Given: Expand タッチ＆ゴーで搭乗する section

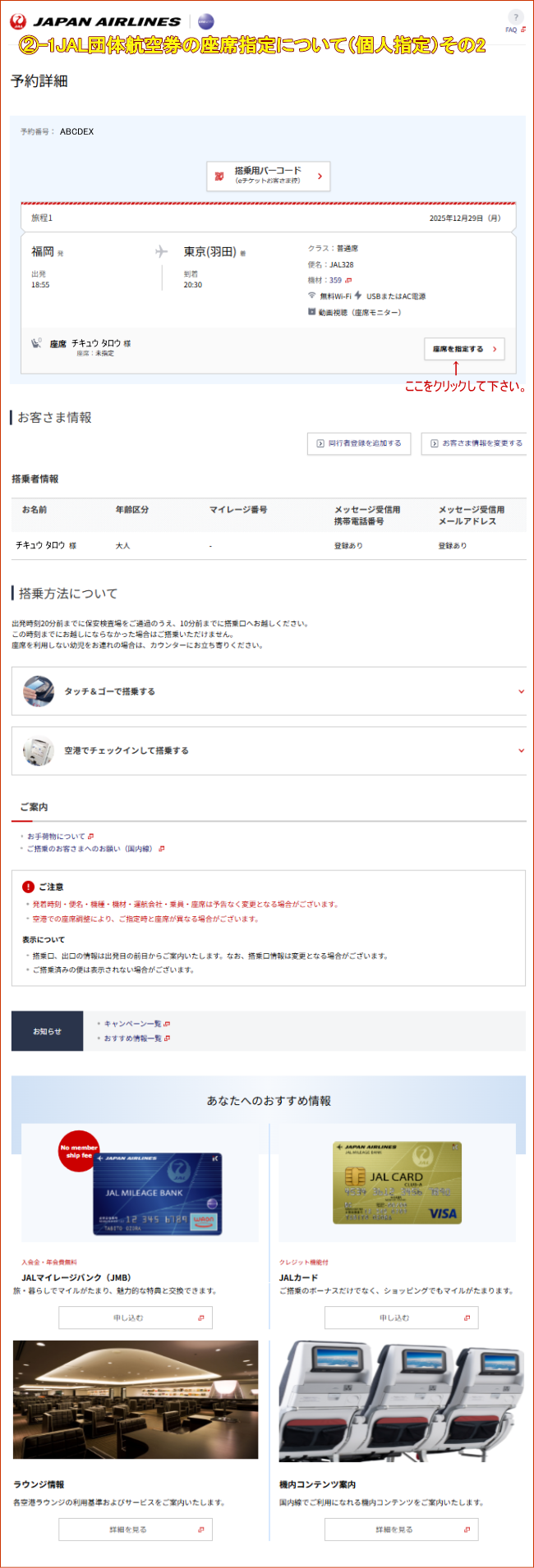Looking at the screenshot, I should (269, 691).
